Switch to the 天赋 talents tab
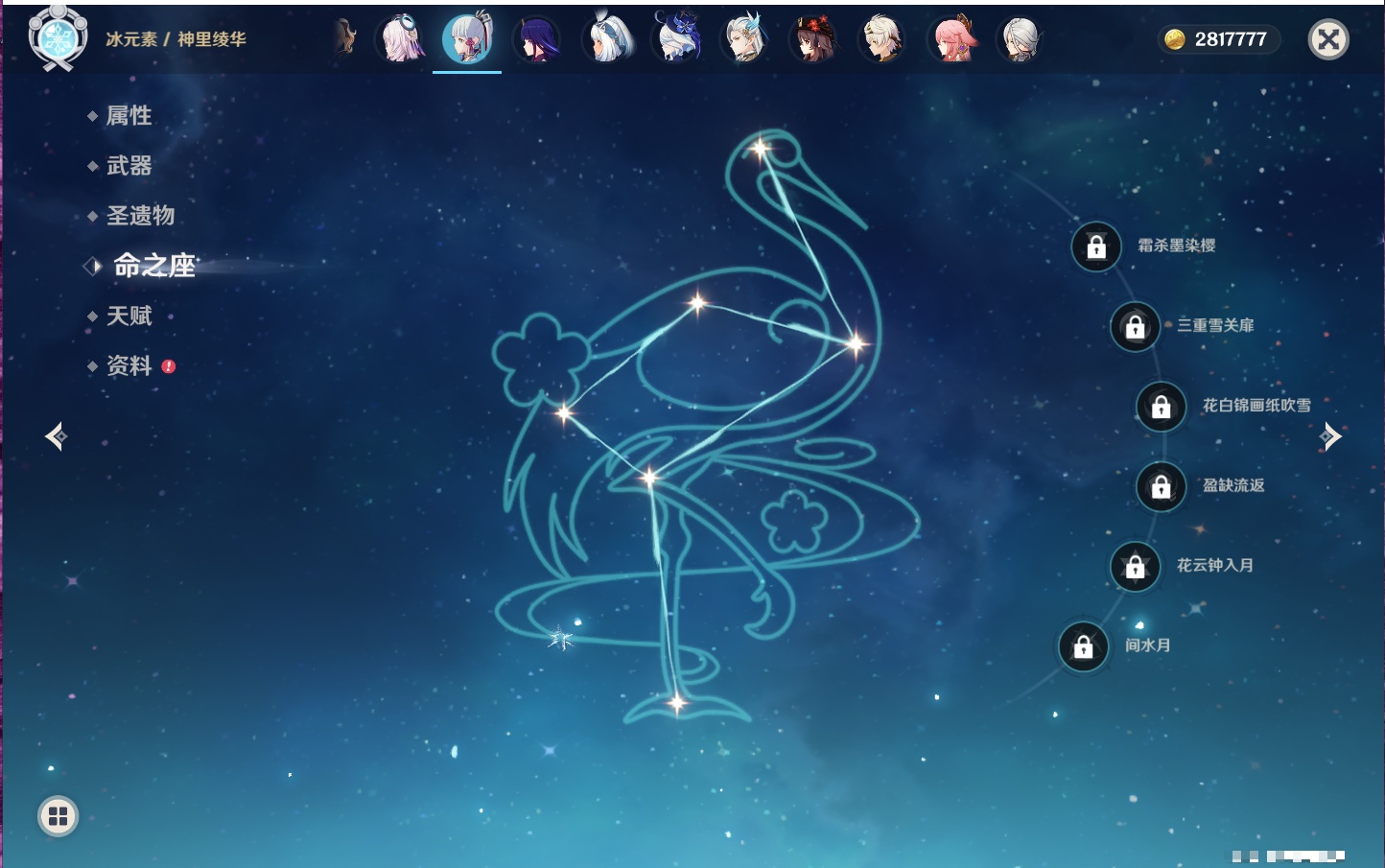The height and width of the screenshot is (868, 1385). click(x=129, y=316)
